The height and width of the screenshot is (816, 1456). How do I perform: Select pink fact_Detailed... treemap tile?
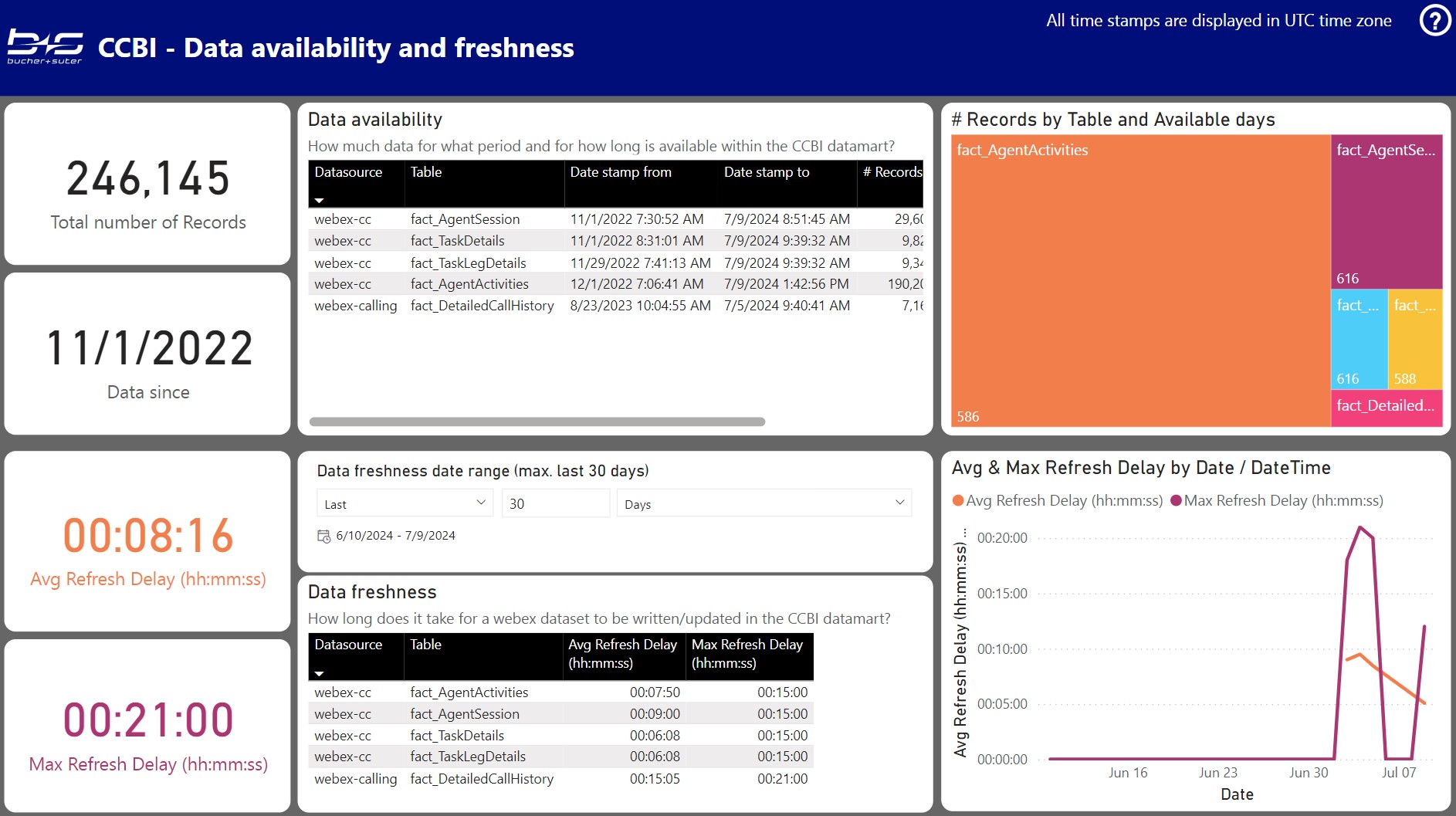click(1387, 408)
